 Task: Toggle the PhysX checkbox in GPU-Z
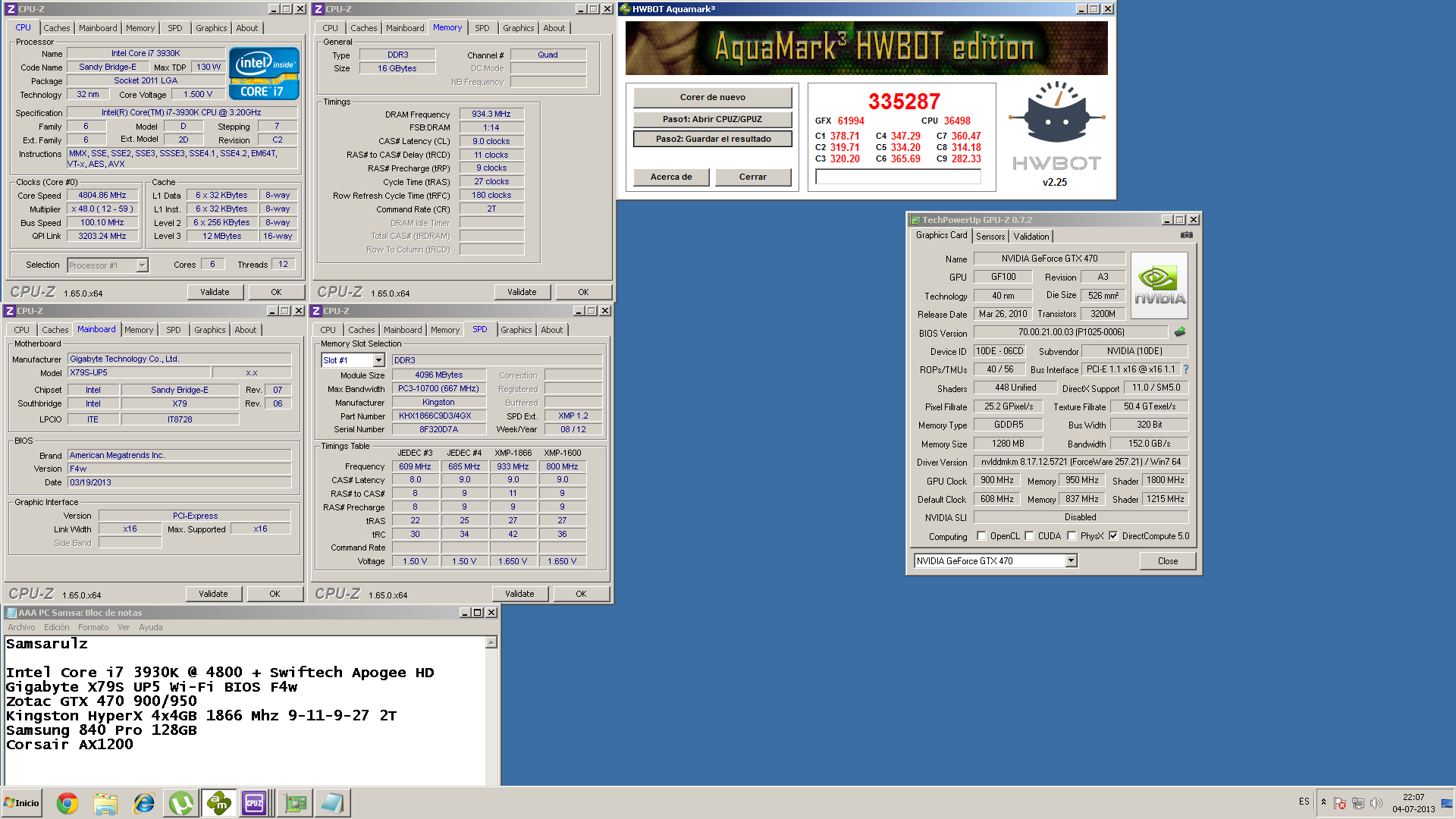(x=1072, y=535)
